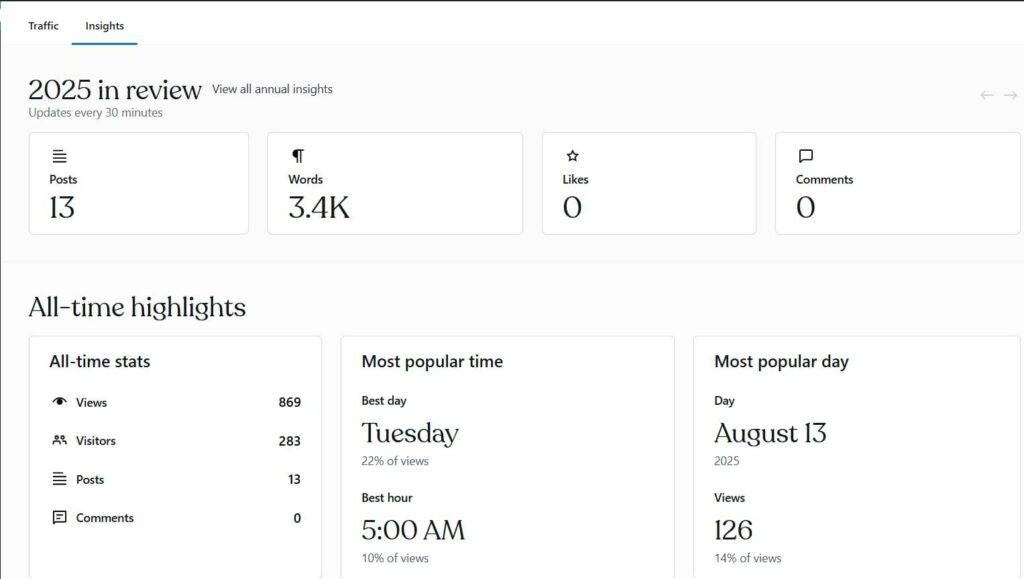Click the Visitors count 283
This screenshot has width=1024, height=579.
coord(289,441)
